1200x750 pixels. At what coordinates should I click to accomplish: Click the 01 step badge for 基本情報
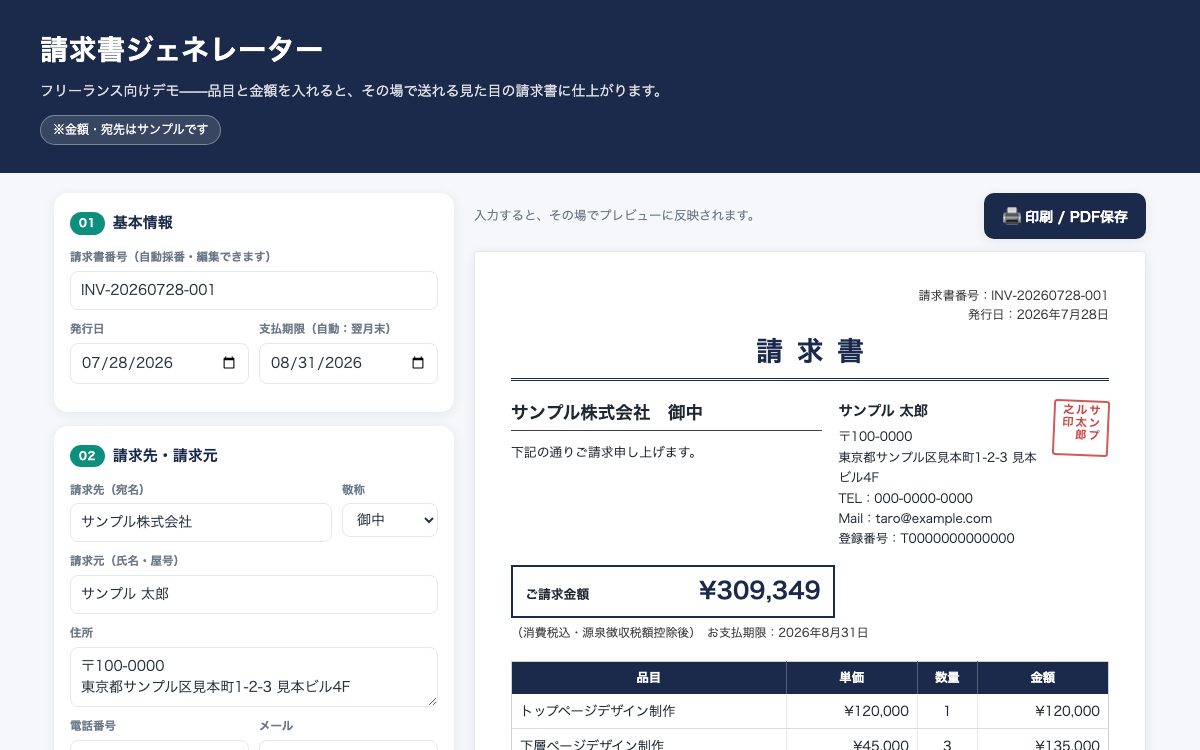[x=87, y=223]
